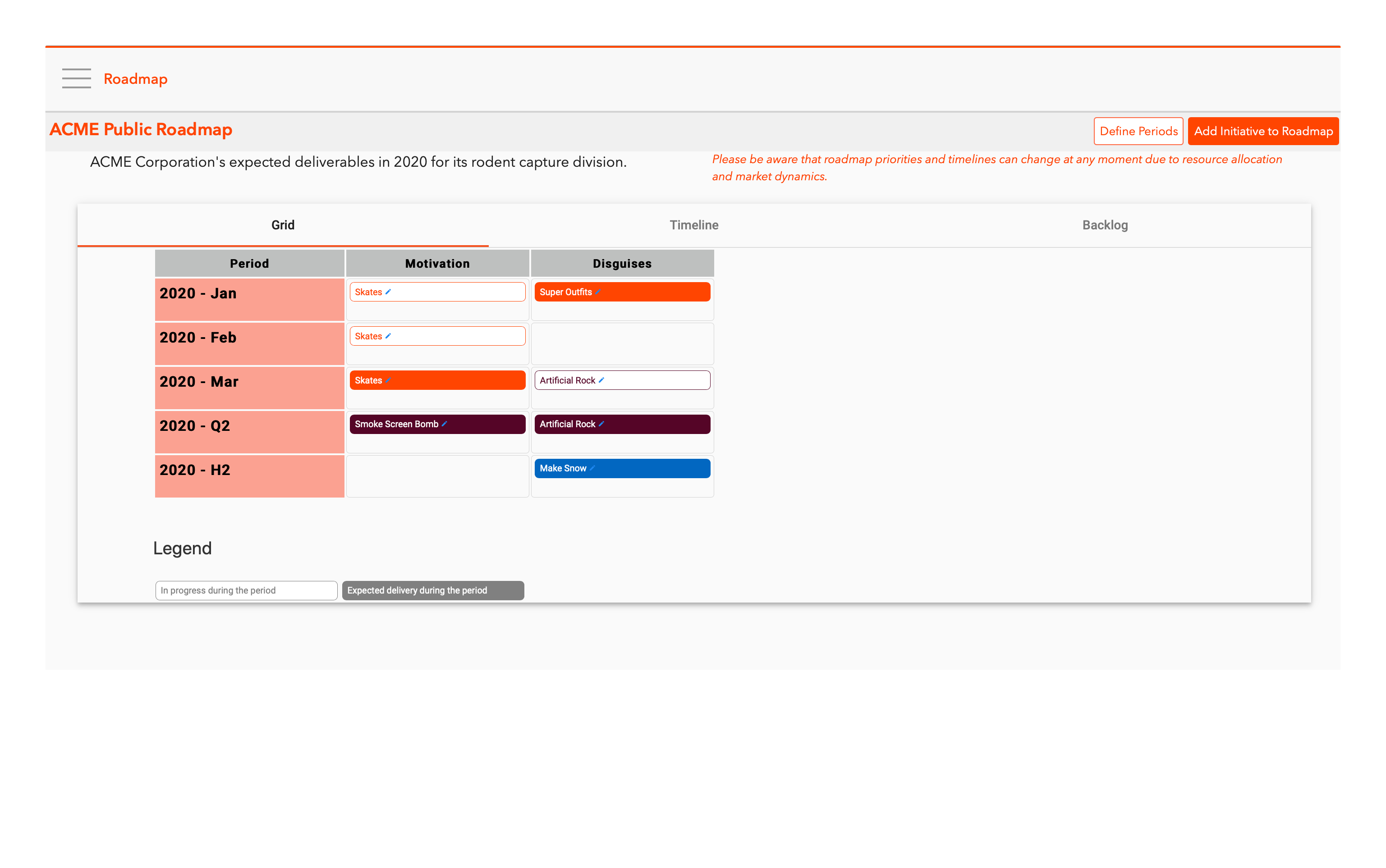Click the edit pencil on Skates in Feb
This screenshot has width=1386, height=868.
(x=388, y=336)
